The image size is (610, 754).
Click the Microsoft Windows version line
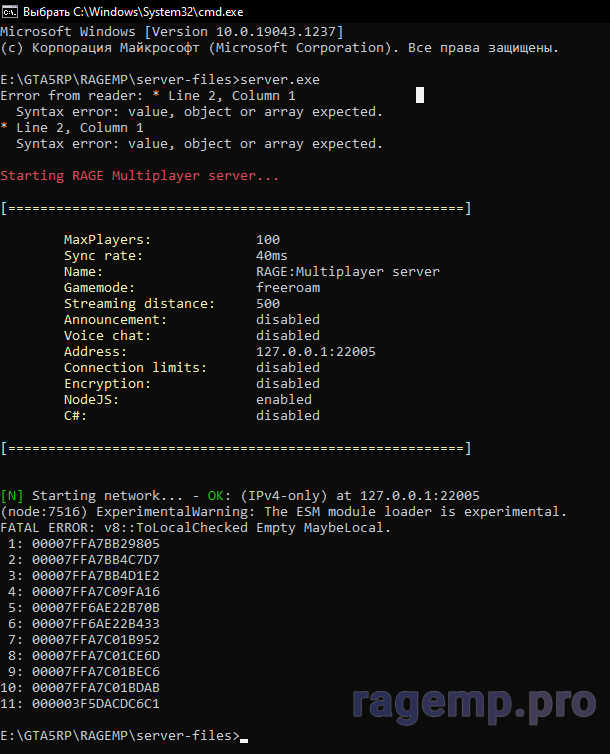coord(172,32)
